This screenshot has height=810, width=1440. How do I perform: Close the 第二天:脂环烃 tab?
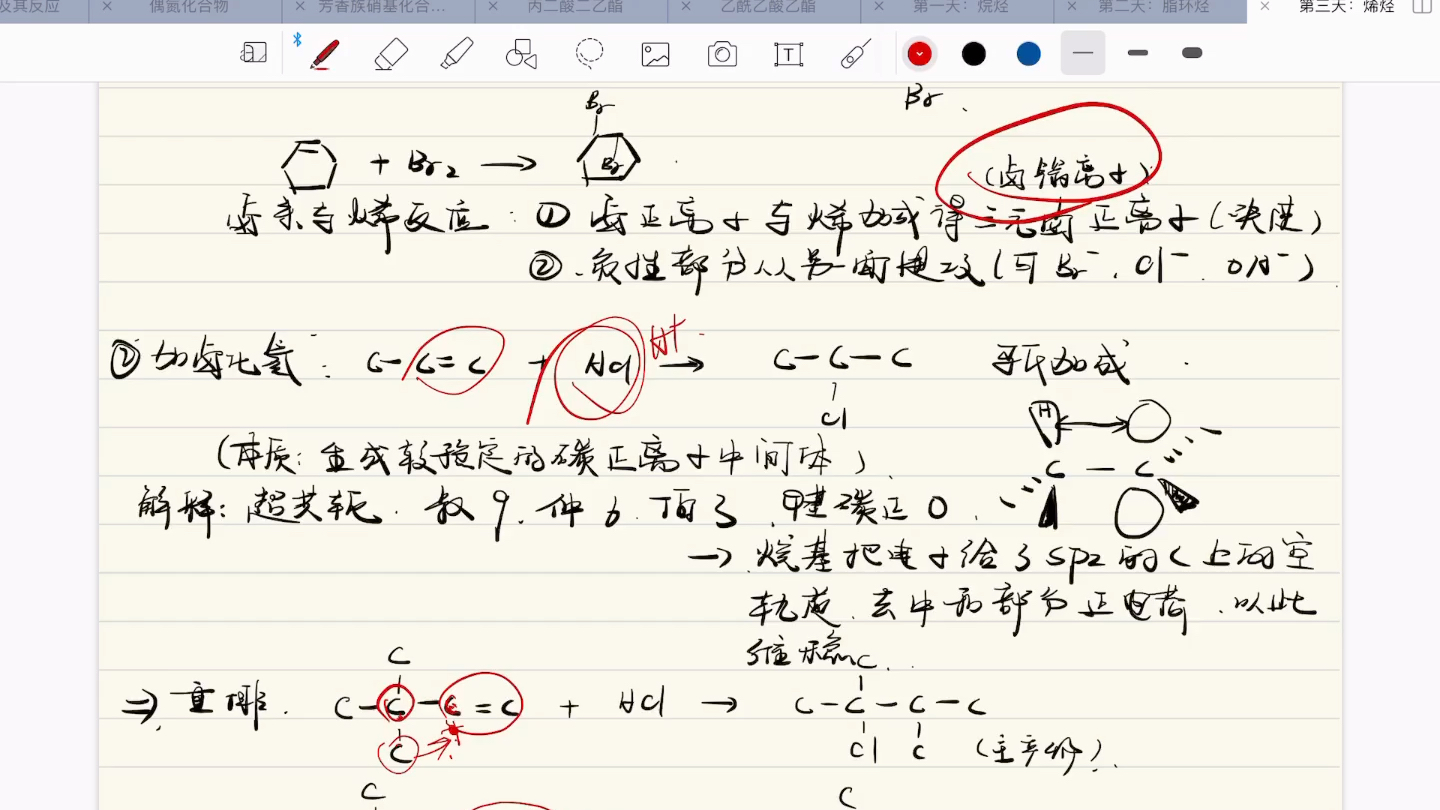tap(1072, 6)
